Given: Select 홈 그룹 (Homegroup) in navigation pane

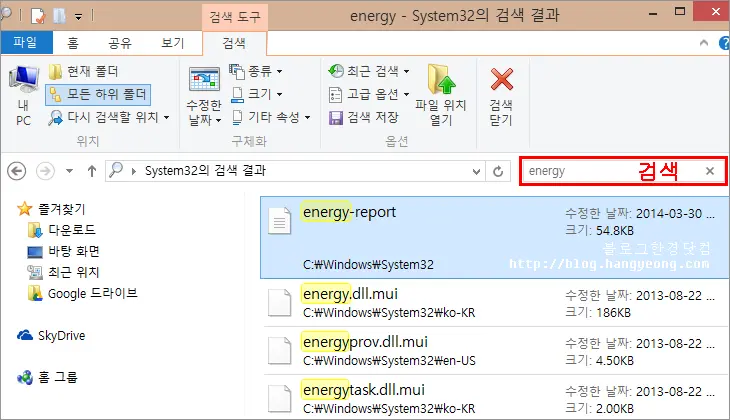Looking at the screenshot, I should tap(47, 377).
